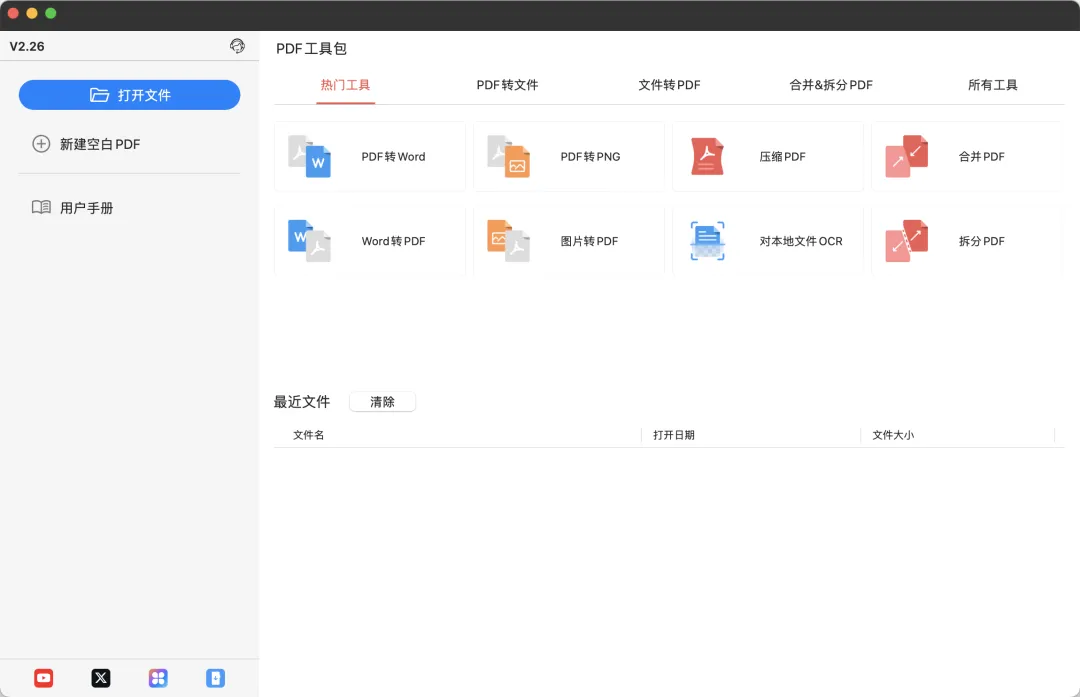Click the green macOS zoom window button
Screen dimensions: 1080x697
(x=50, y=13)
